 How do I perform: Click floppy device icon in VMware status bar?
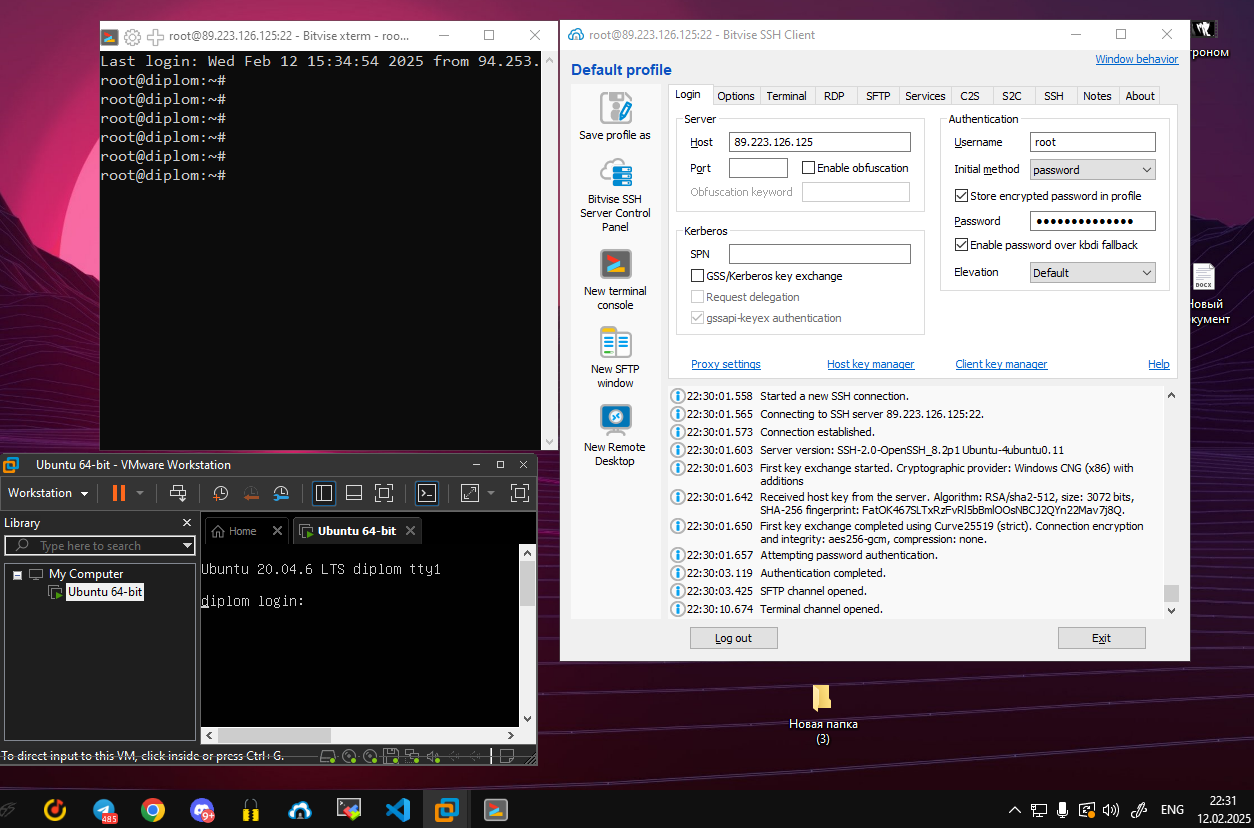point(391,756)
